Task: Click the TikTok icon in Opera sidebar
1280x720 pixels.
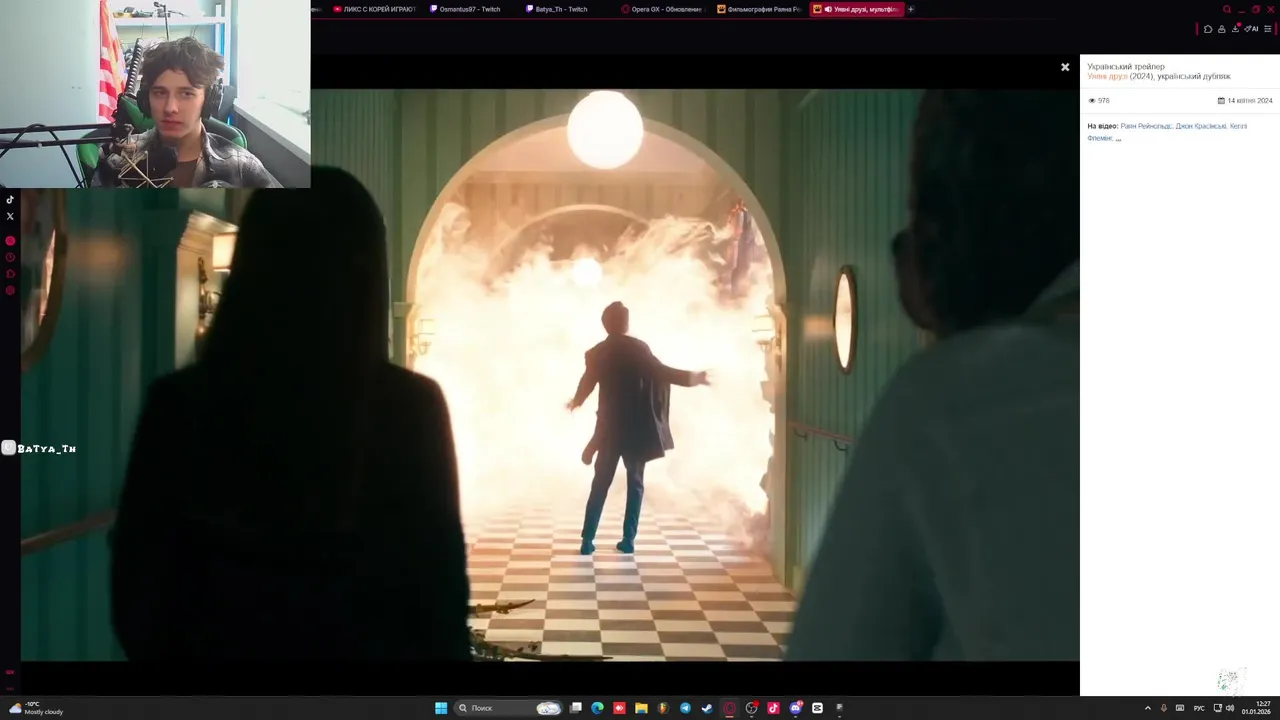Action: pyautogui.click(x=10, y=200)
